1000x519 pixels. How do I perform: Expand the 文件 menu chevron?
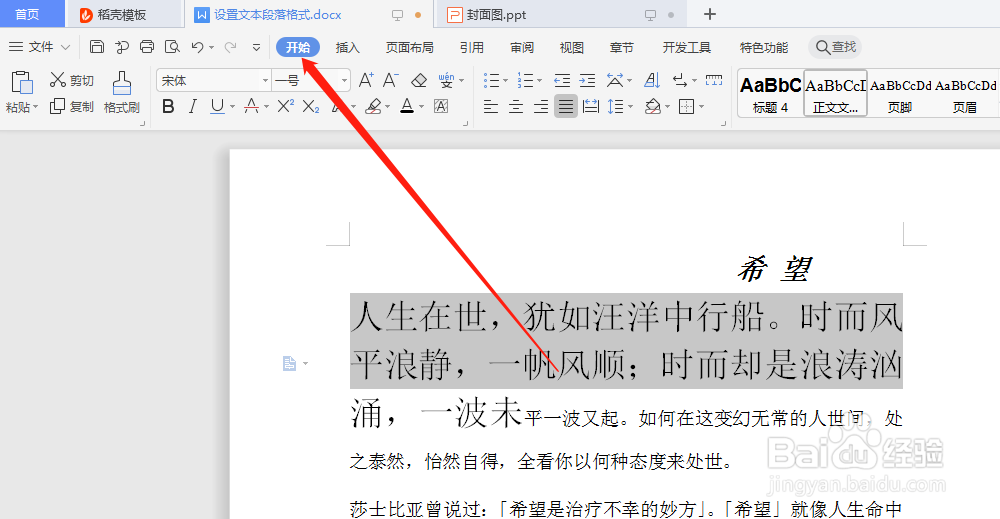click(65, 47)
